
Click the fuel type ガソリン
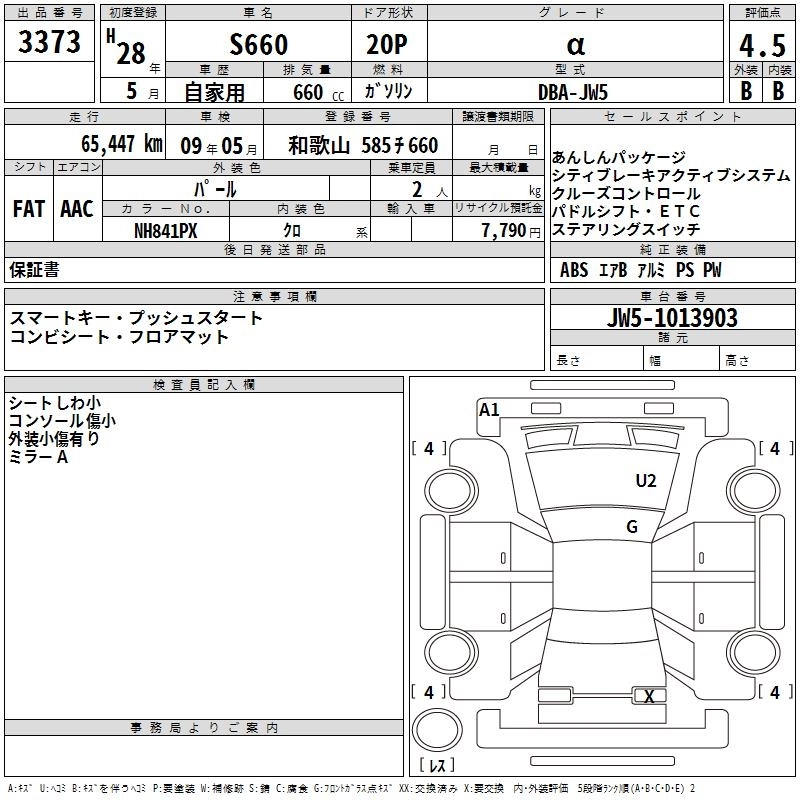click(x=388, y=91)
